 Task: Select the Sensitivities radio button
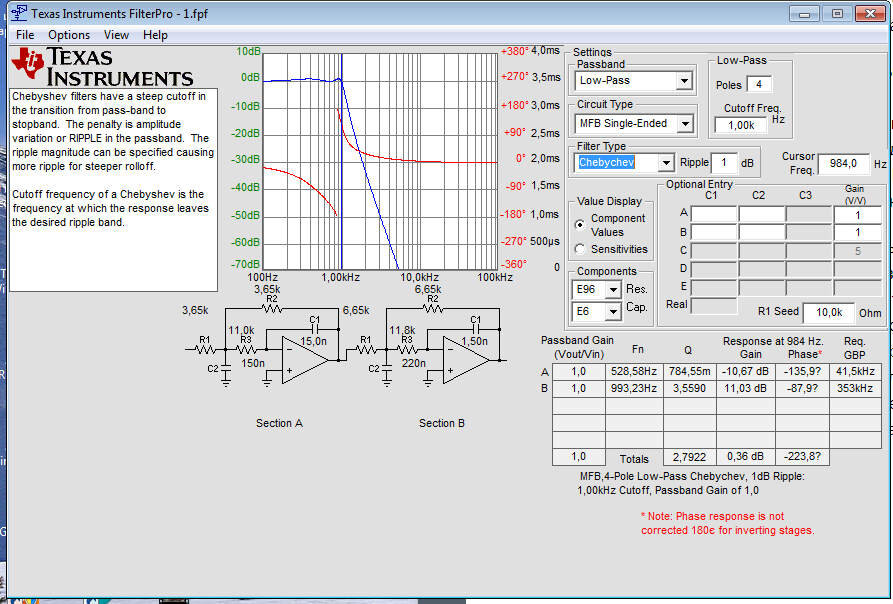click(x=580, y=249)
